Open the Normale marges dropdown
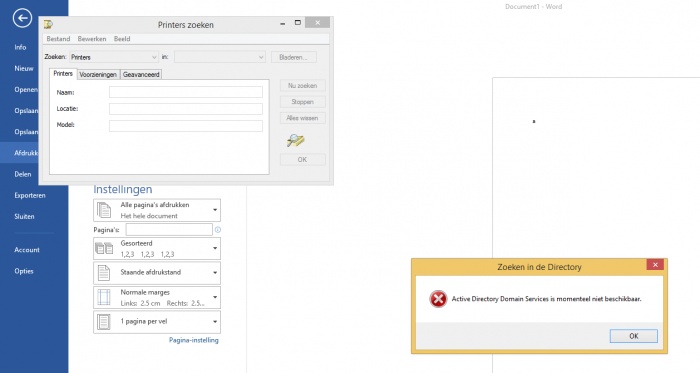Viewport: 700px width, 373px height. pyautogui.click(x=157, y=298)
